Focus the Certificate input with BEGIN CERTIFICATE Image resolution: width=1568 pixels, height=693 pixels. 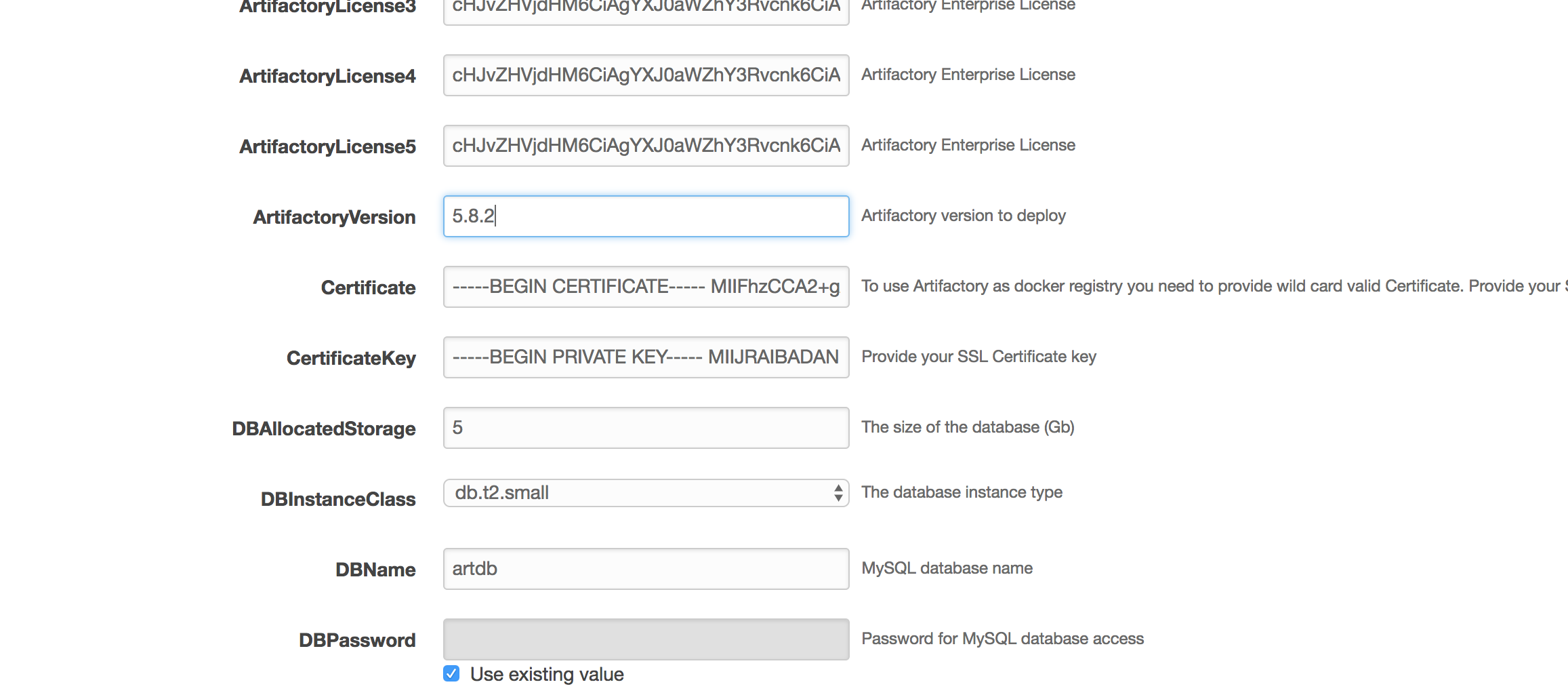point(645,287)
